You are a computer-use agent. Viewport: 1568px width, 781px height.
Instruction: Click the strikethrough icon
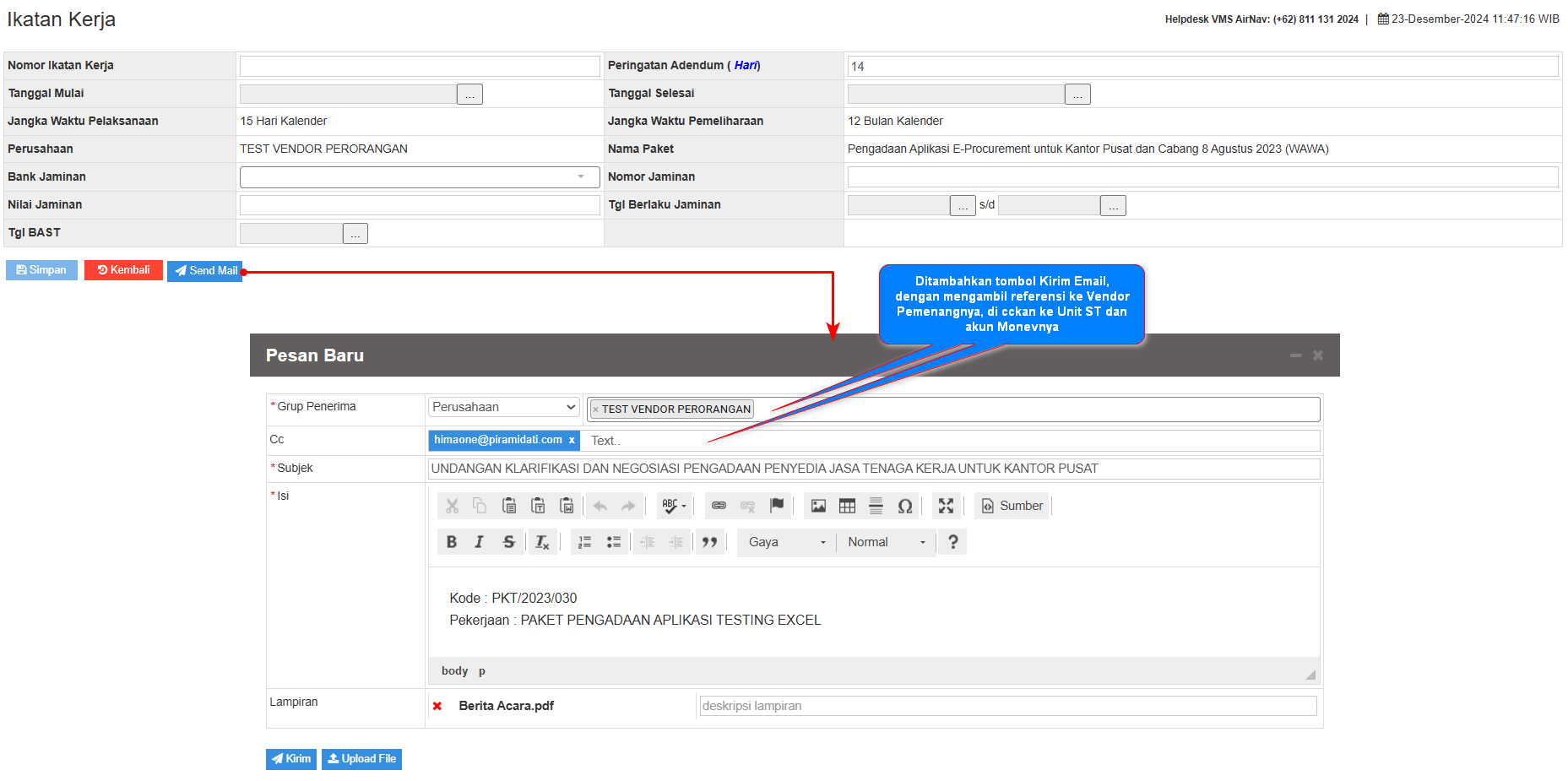(508, 542)
